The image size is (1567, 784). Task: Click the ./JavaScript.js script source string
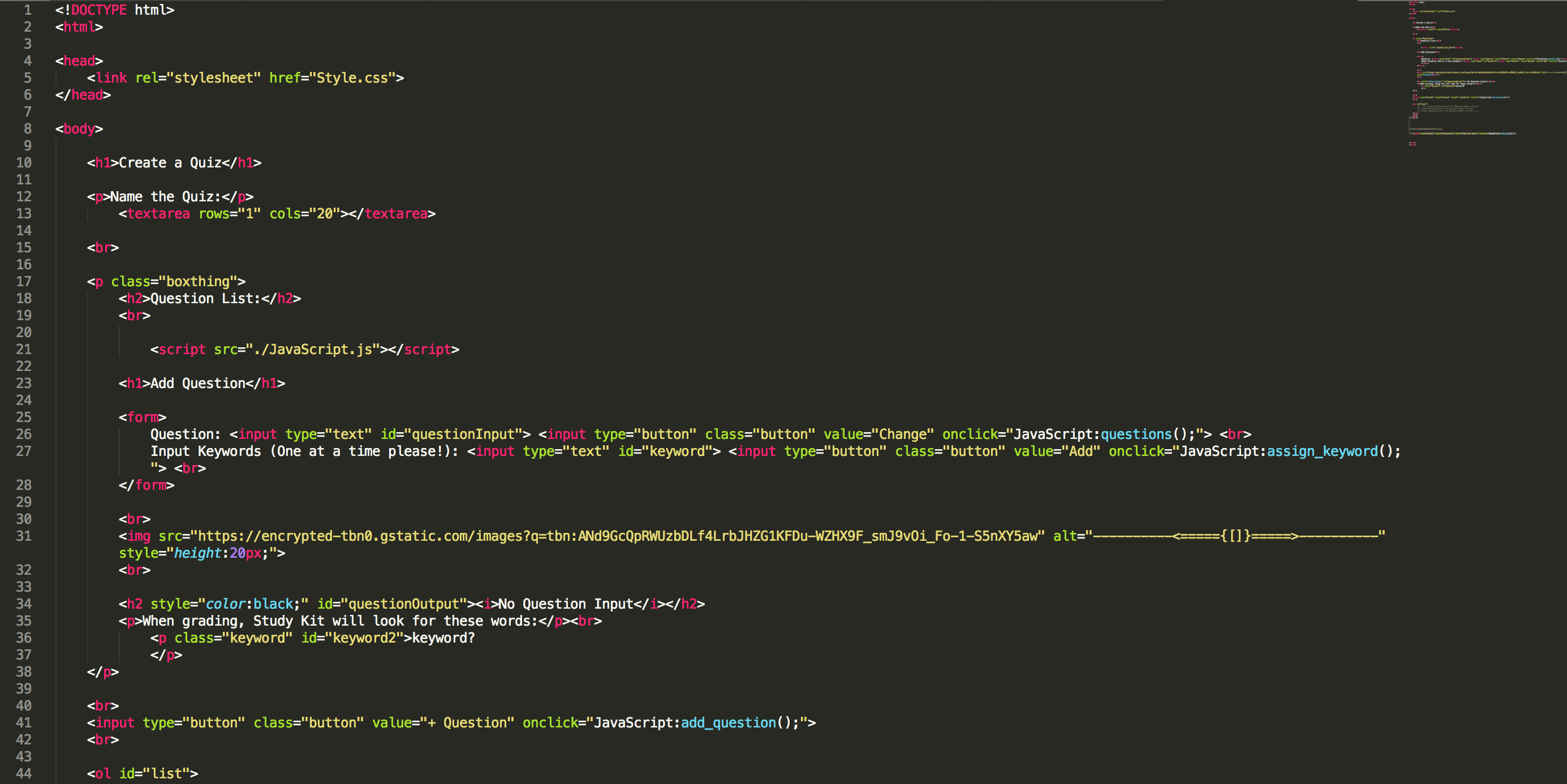[312, 349]
